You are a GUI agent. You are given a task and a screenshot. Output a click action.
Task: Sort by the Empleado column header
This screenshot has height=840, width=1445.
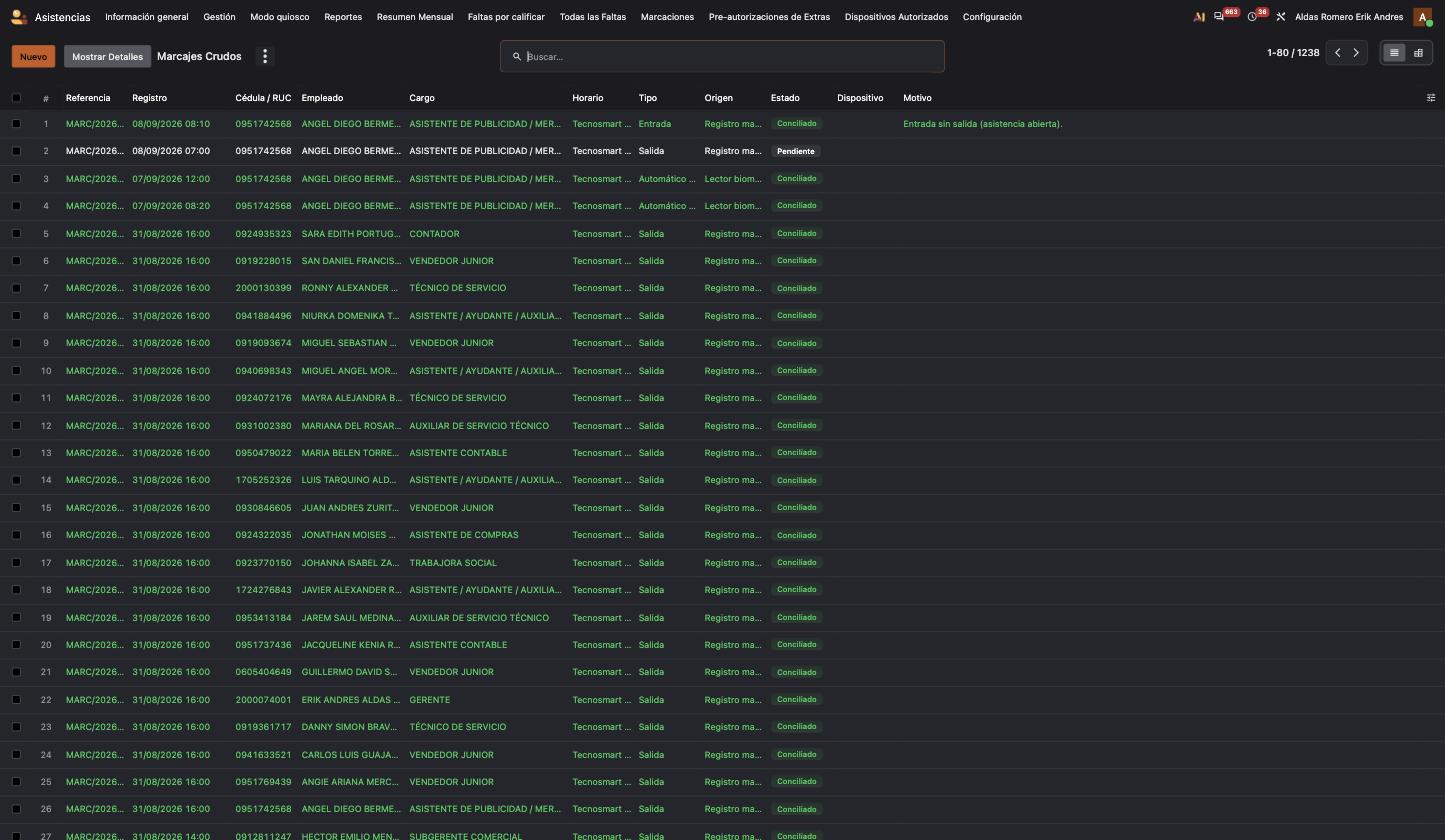pos(322,98)
